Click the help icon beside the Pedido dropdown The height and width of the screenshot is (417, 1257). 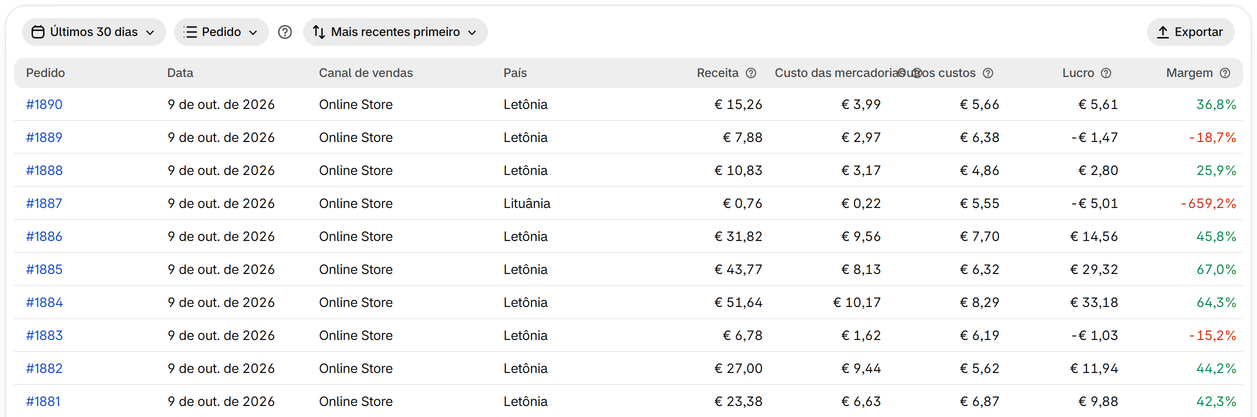point(285,32)
